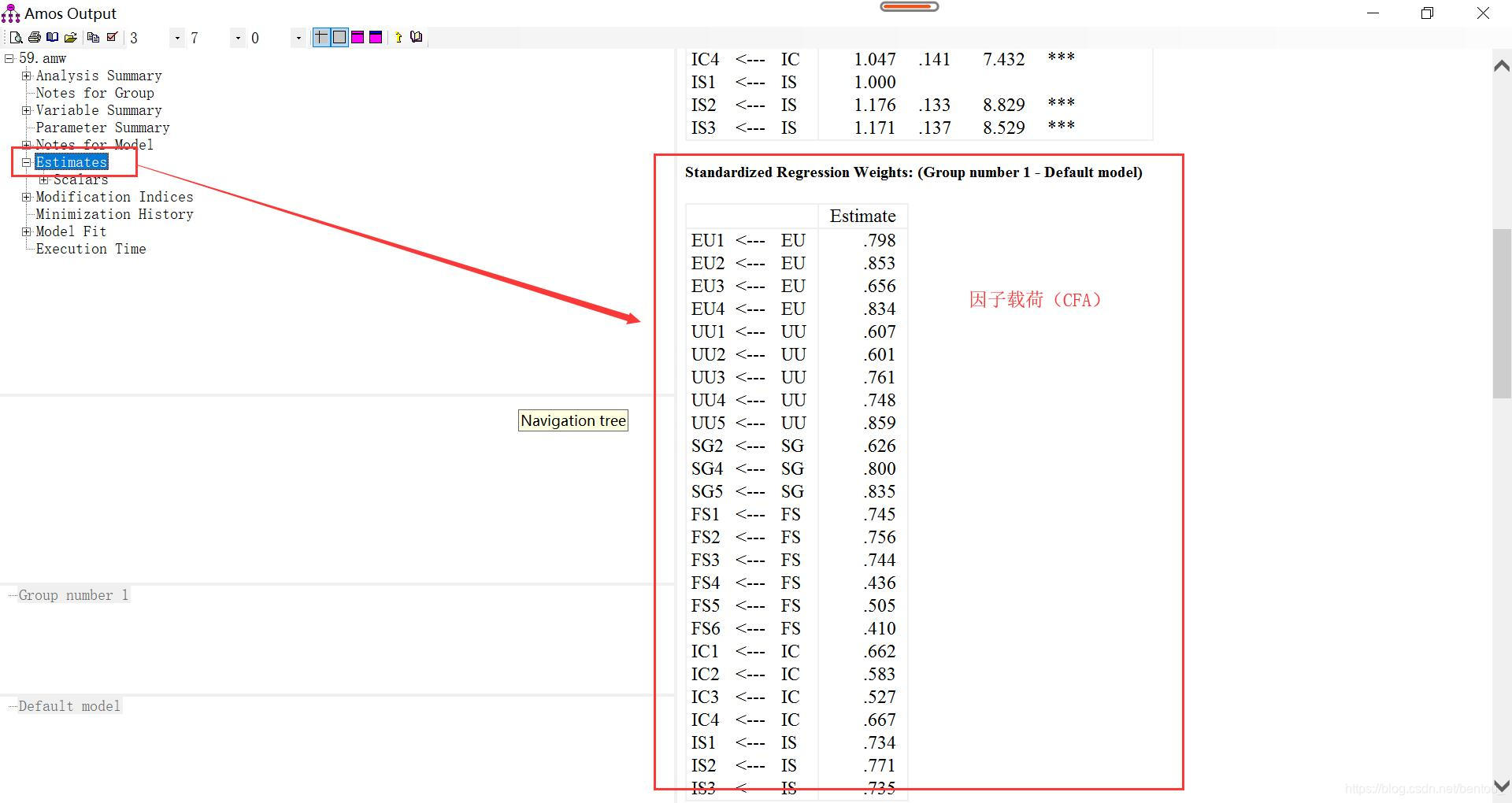Minimize the Amos Output window

click(1373, 13)
